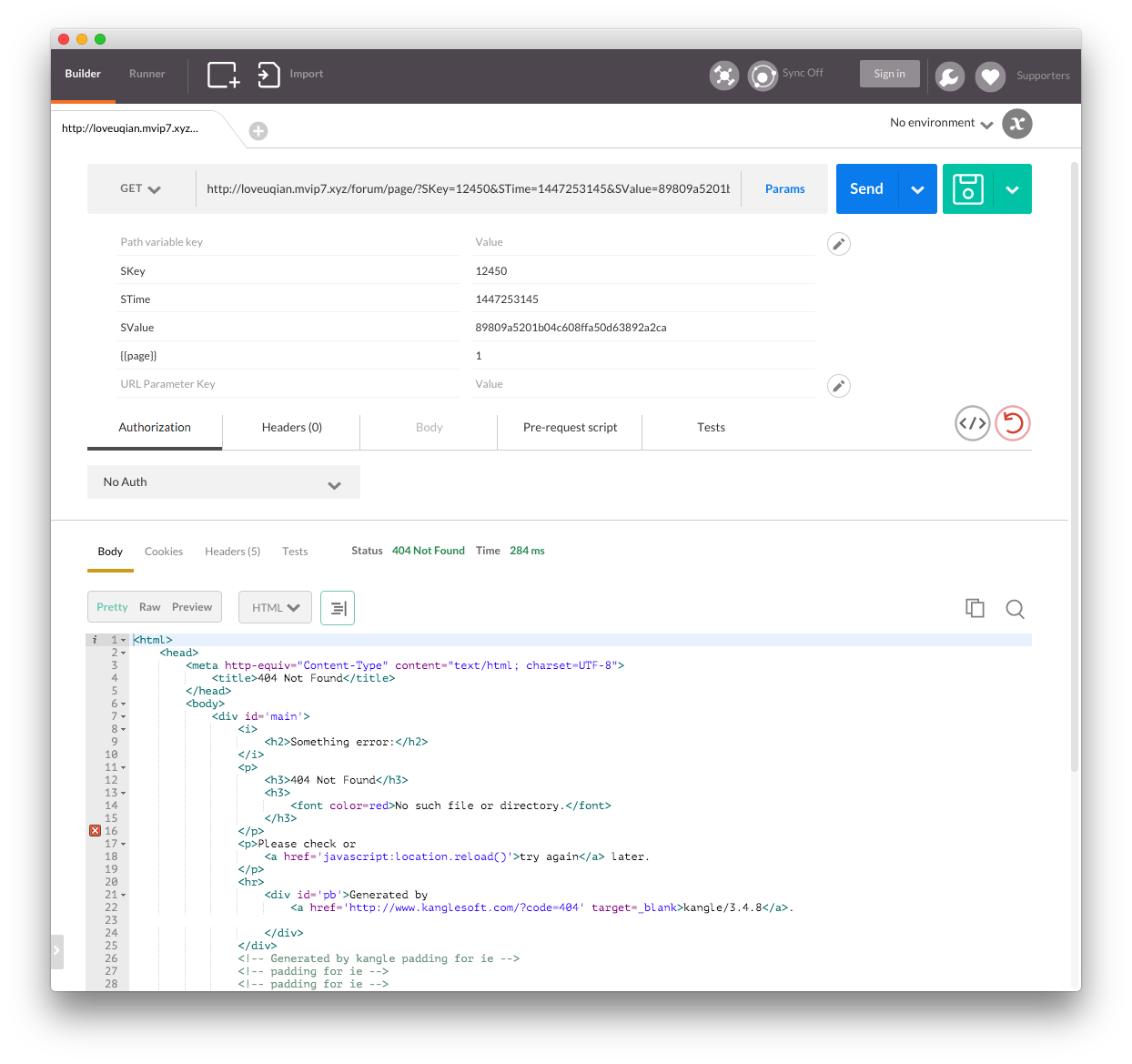Open the No Auth type dropdown
Screen dimensions: 1132x1064
pos(224,482)
